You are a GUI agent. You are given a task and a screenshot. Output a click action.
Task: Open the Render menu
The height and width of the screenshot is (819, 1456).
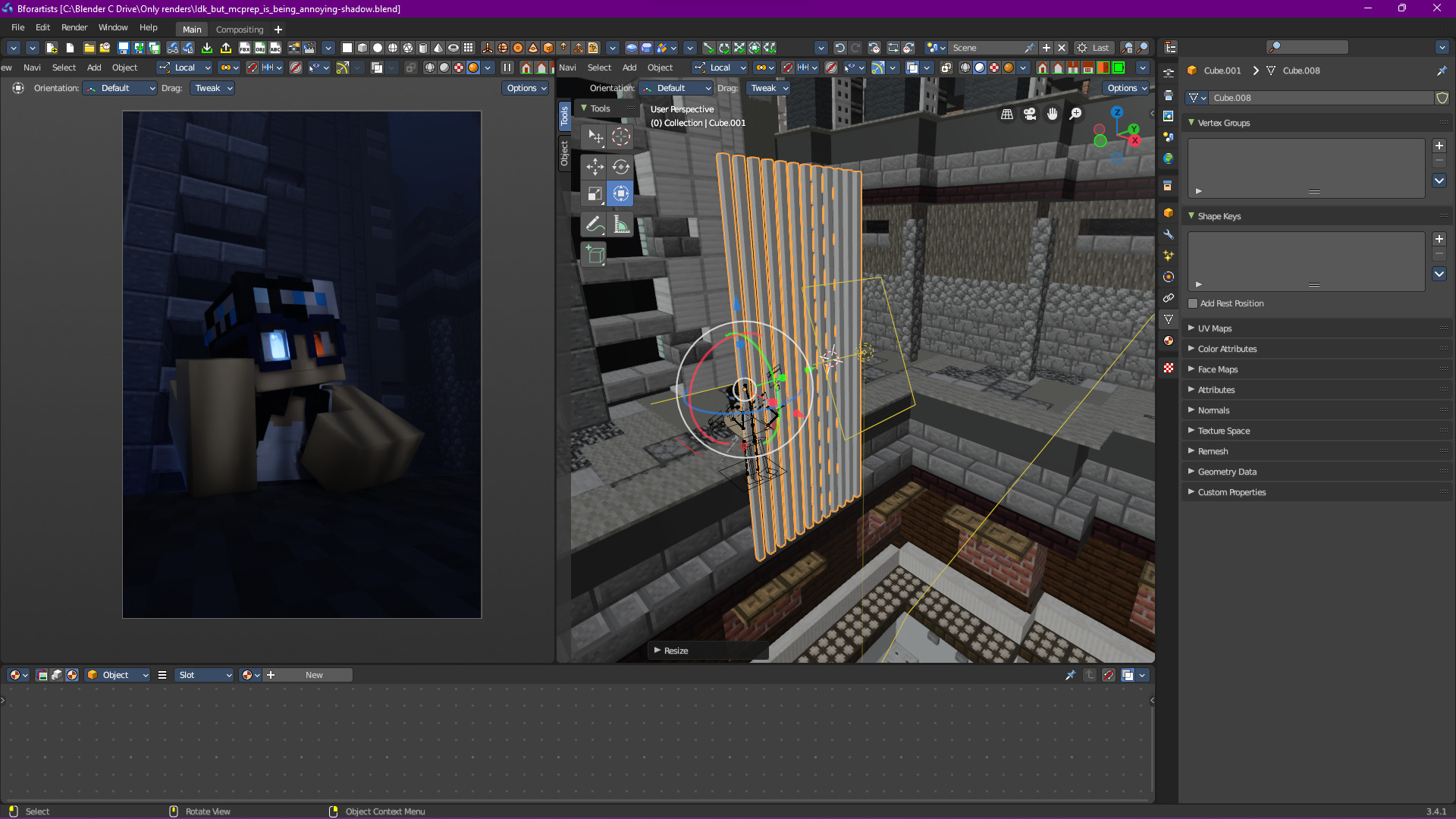(74, 27)
